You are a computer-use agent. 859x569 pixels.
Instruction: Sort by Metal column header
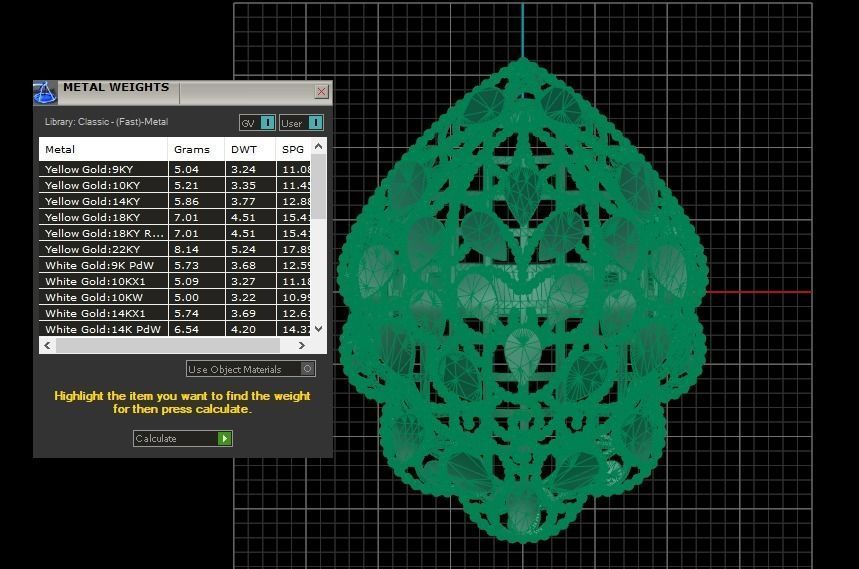click(103, 149)
